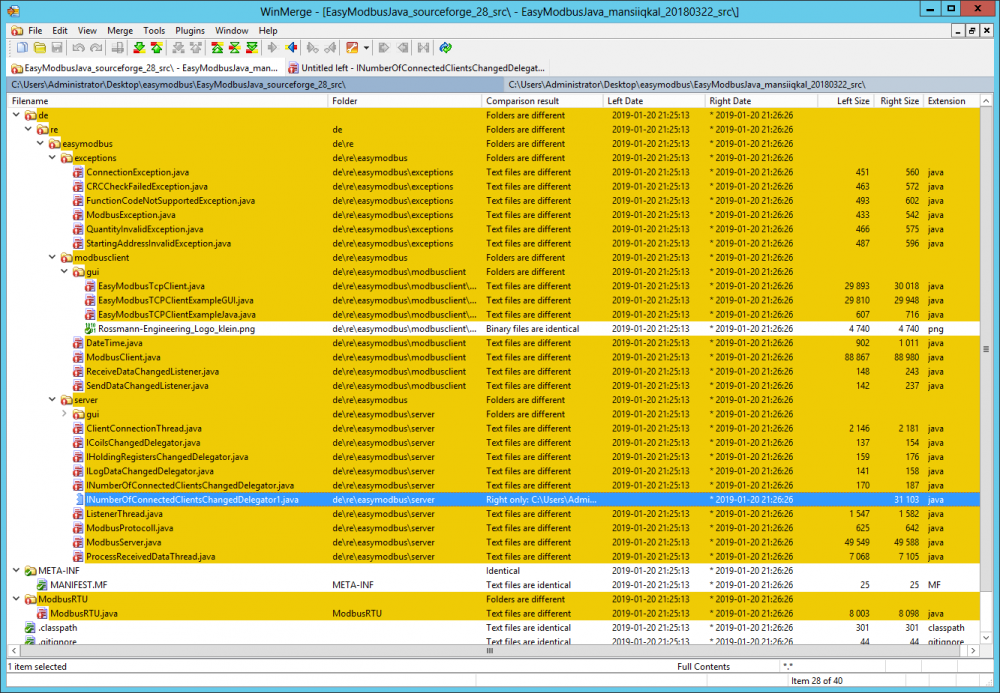1000x693 pixels.
Task: Collapse the exceptions folder in tree
Action: 53,158
